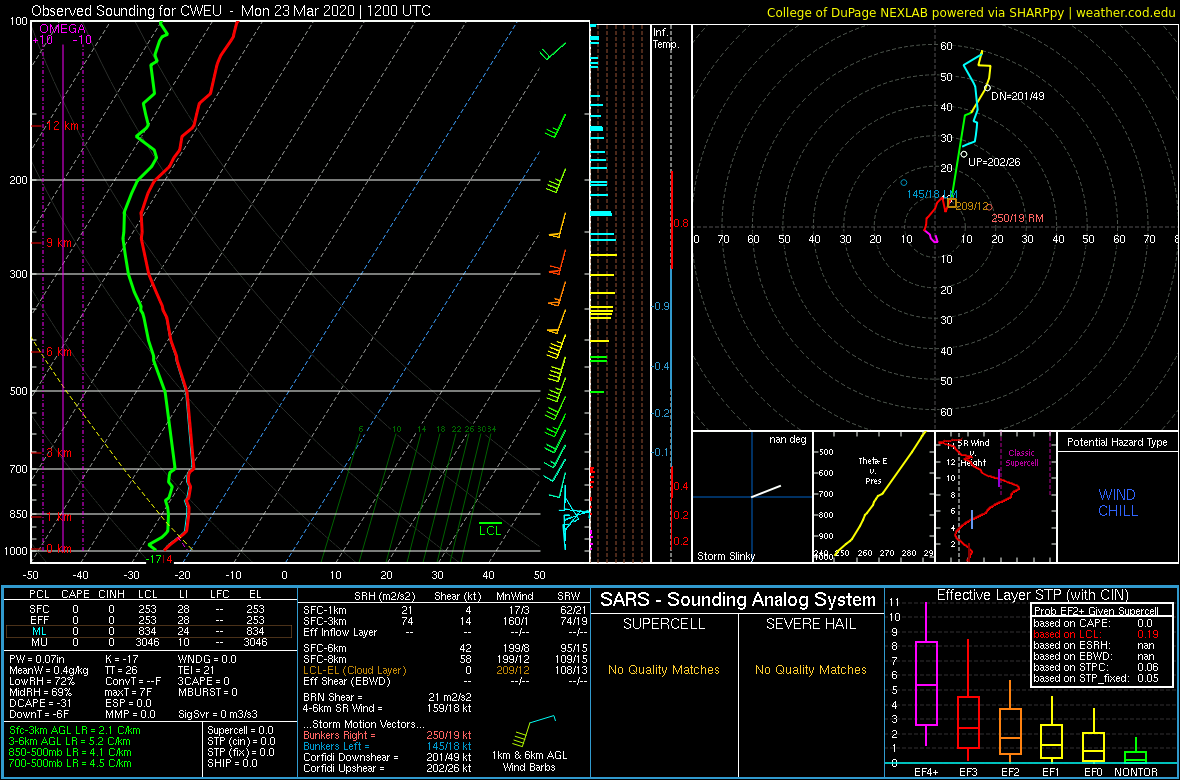Click the 850 mb pressure label

pyautogui.click(x=19, y=514)
